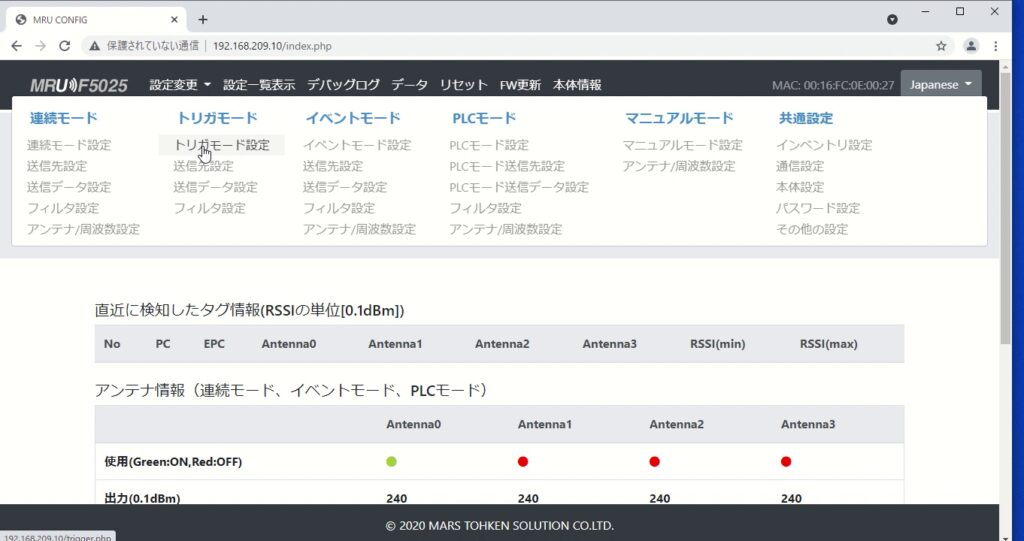The height and width of the screenshot is (541, 1024).
Task: Click the RSSI(max) column header
Action: [x=829, y=344]
